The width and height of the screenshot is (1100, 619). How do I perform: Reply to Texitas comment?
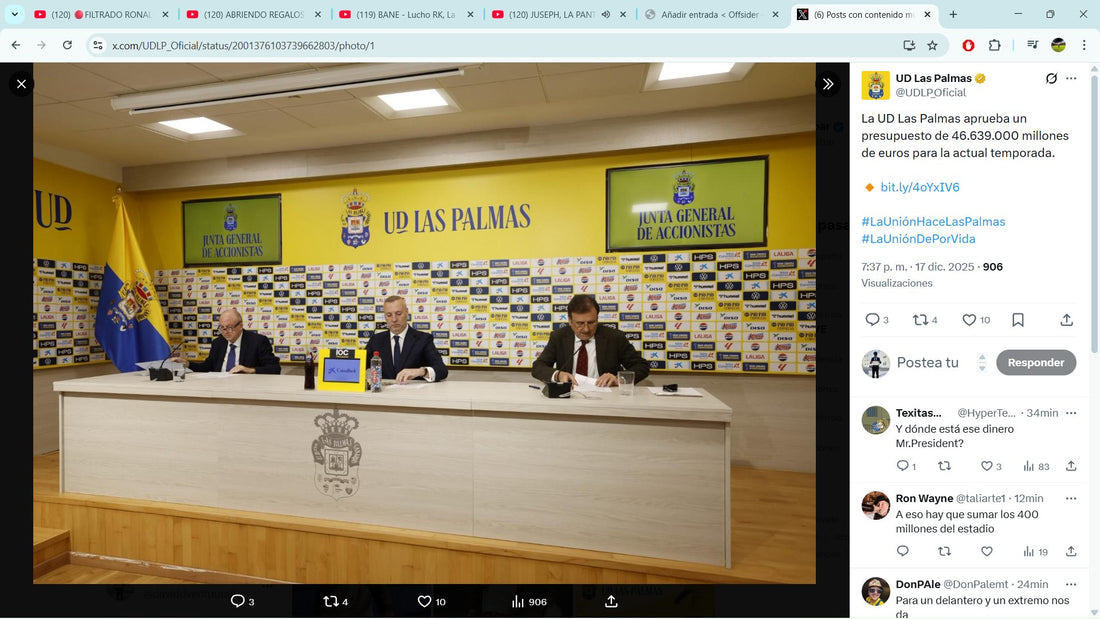[903, 466]
